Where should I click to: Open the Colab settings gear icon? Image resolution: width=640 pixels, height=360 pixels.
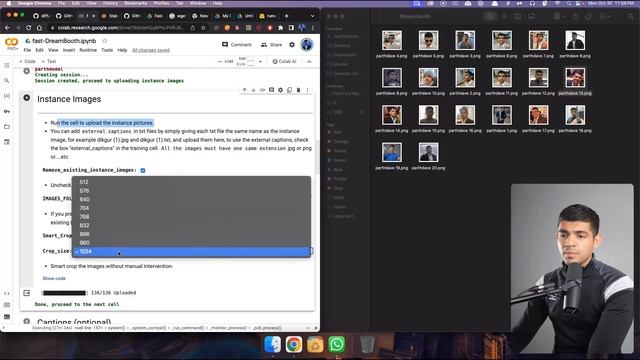coord(292,44)
